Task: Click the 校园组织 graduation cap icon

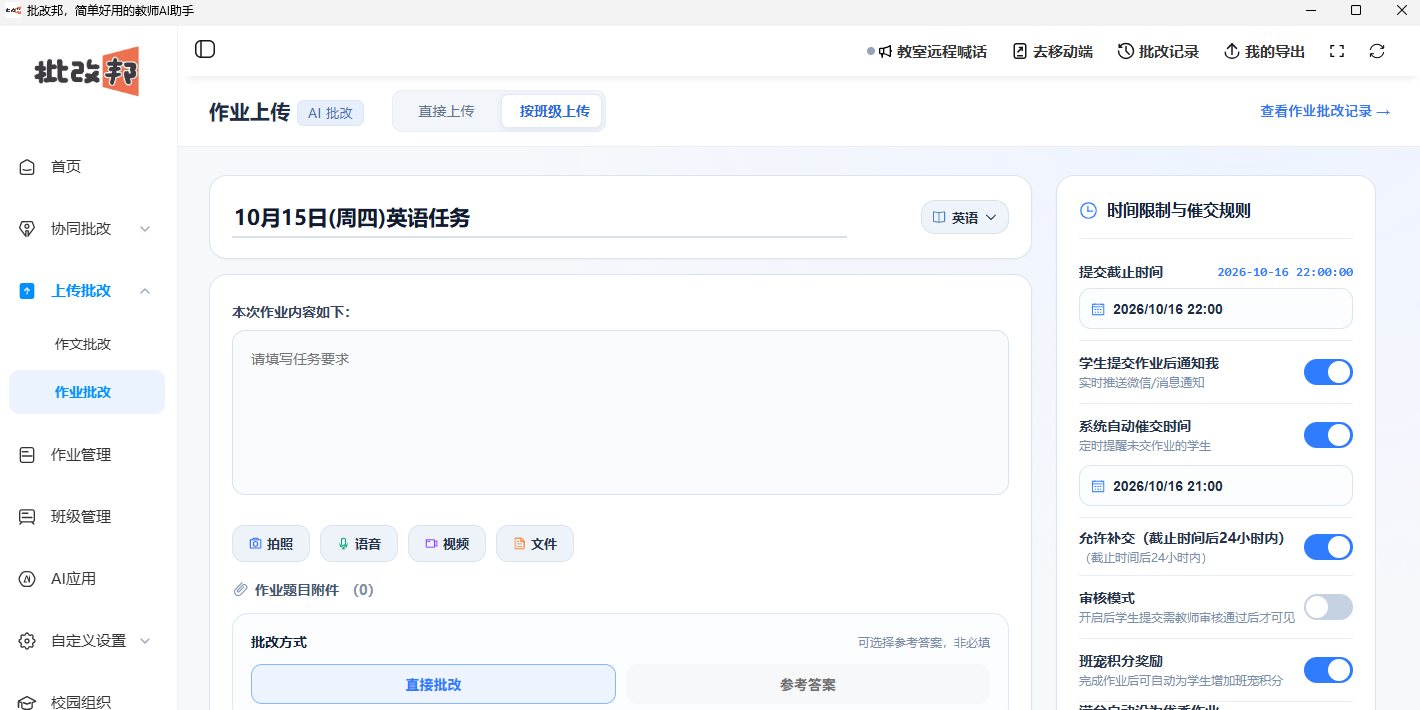Action: tap(27, 702)
